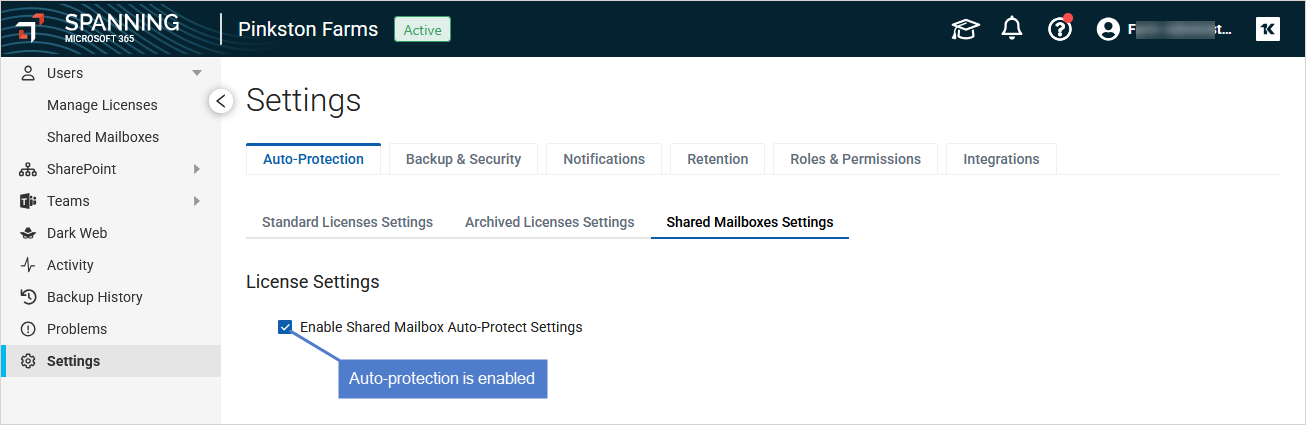
Task: Expand the Teams submenu arrow
Action: pos(197,201)
